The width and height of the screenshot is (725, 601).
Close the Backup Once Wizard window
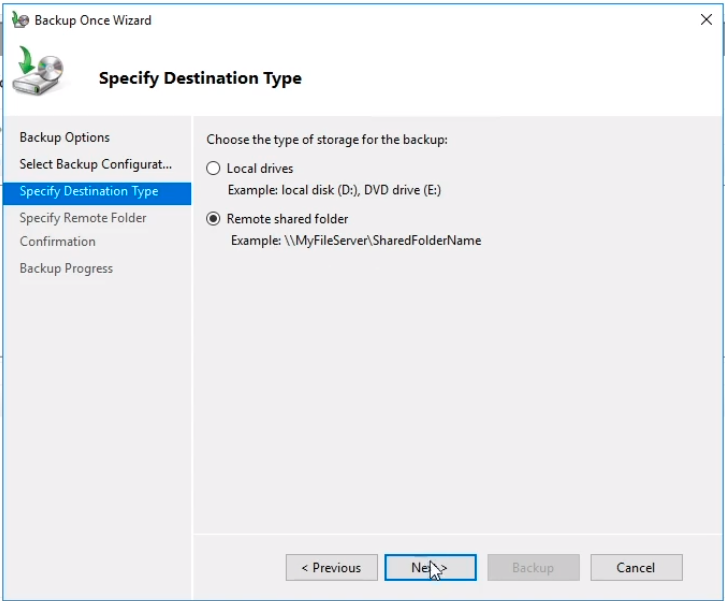point(706,20)
